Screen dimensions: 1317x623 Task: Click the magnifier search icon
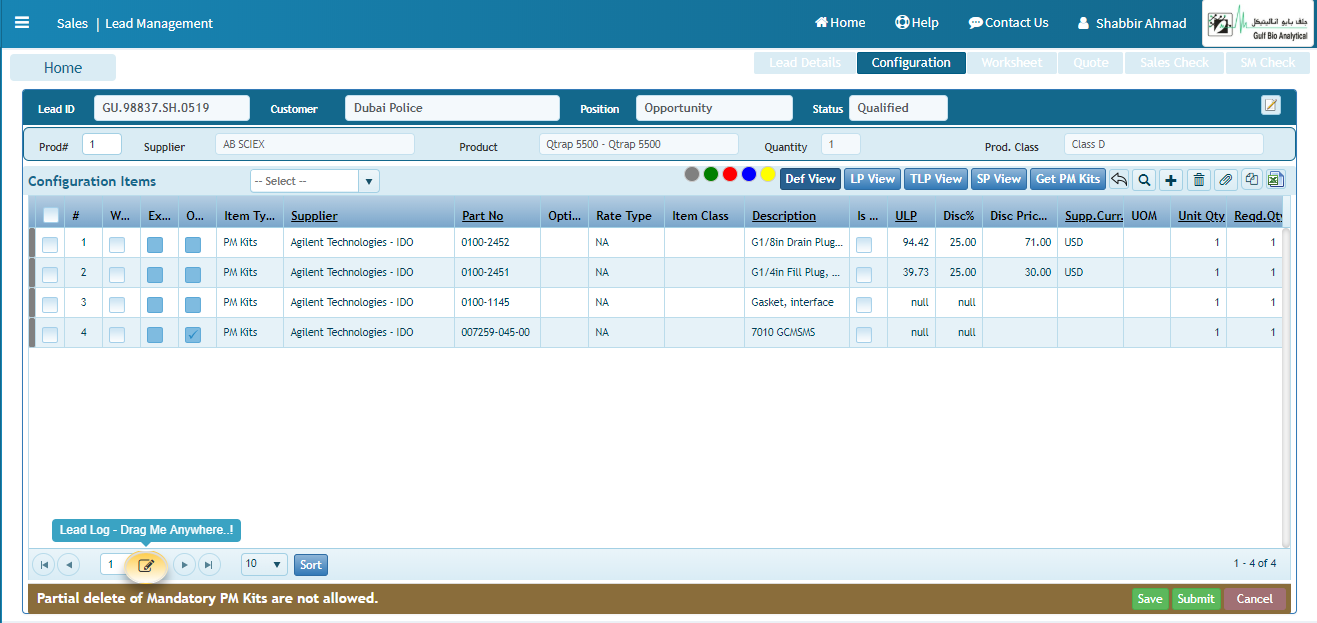click(x=1144, y=180)
